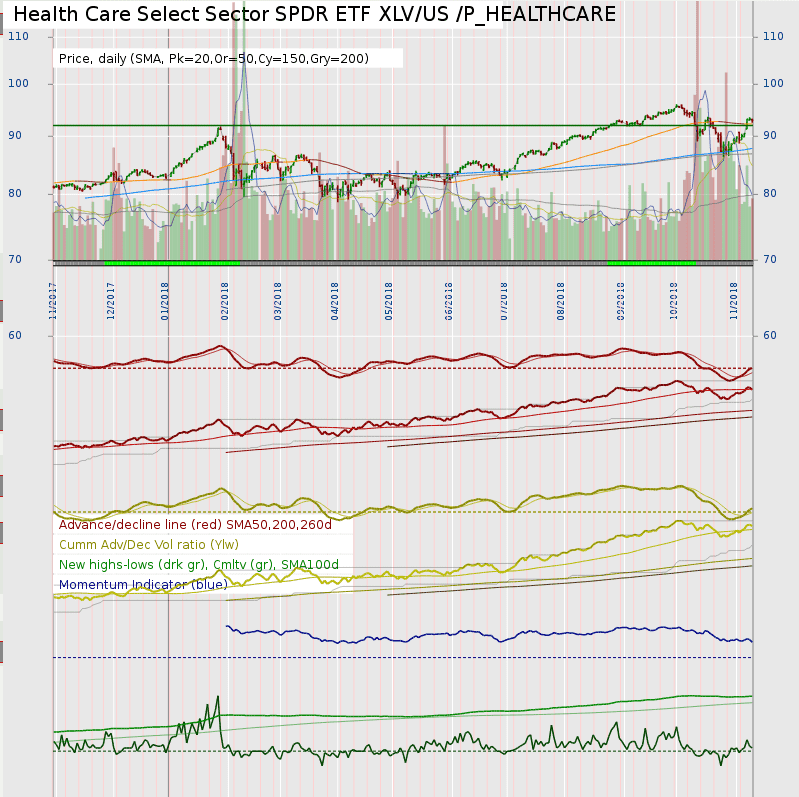Click the 90 value on the right price axis
Screen dimensions: 799x797
769,136
